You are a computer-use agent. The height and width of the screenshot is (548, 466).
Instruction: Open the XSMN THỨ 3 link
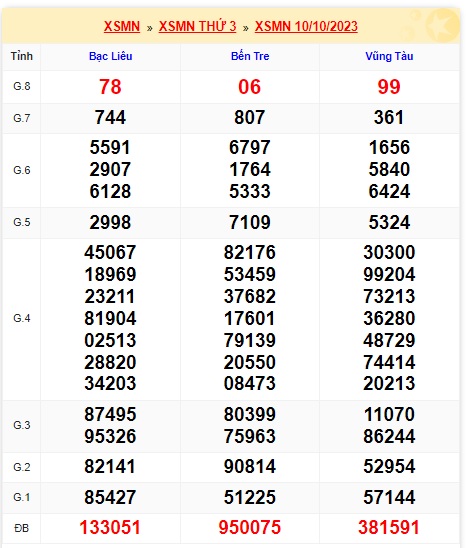[x=198, y=27]
